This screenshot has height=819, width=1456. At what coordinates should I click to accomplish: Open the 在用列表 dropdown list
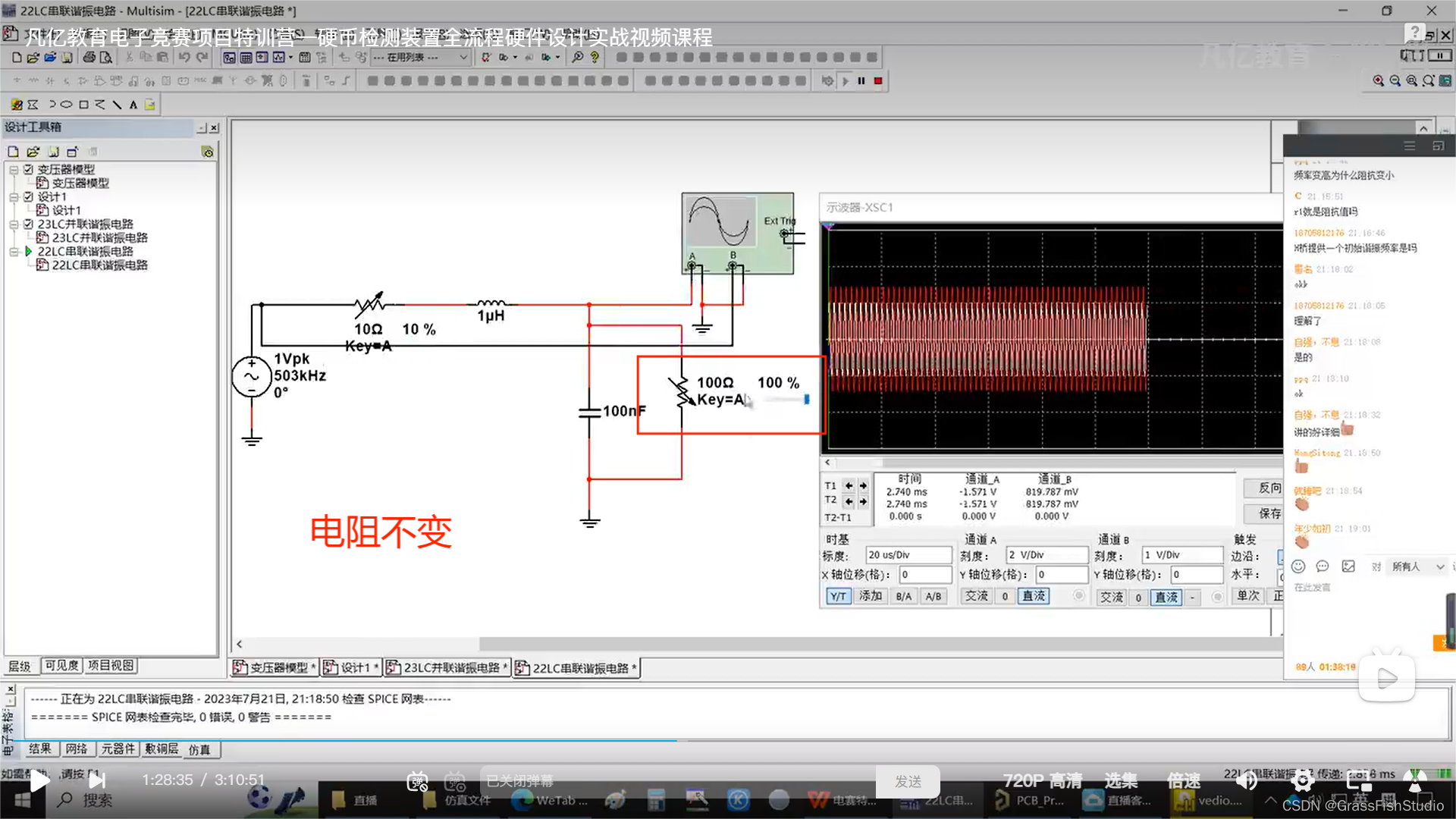pyautogui.click(x=463, y=58)
